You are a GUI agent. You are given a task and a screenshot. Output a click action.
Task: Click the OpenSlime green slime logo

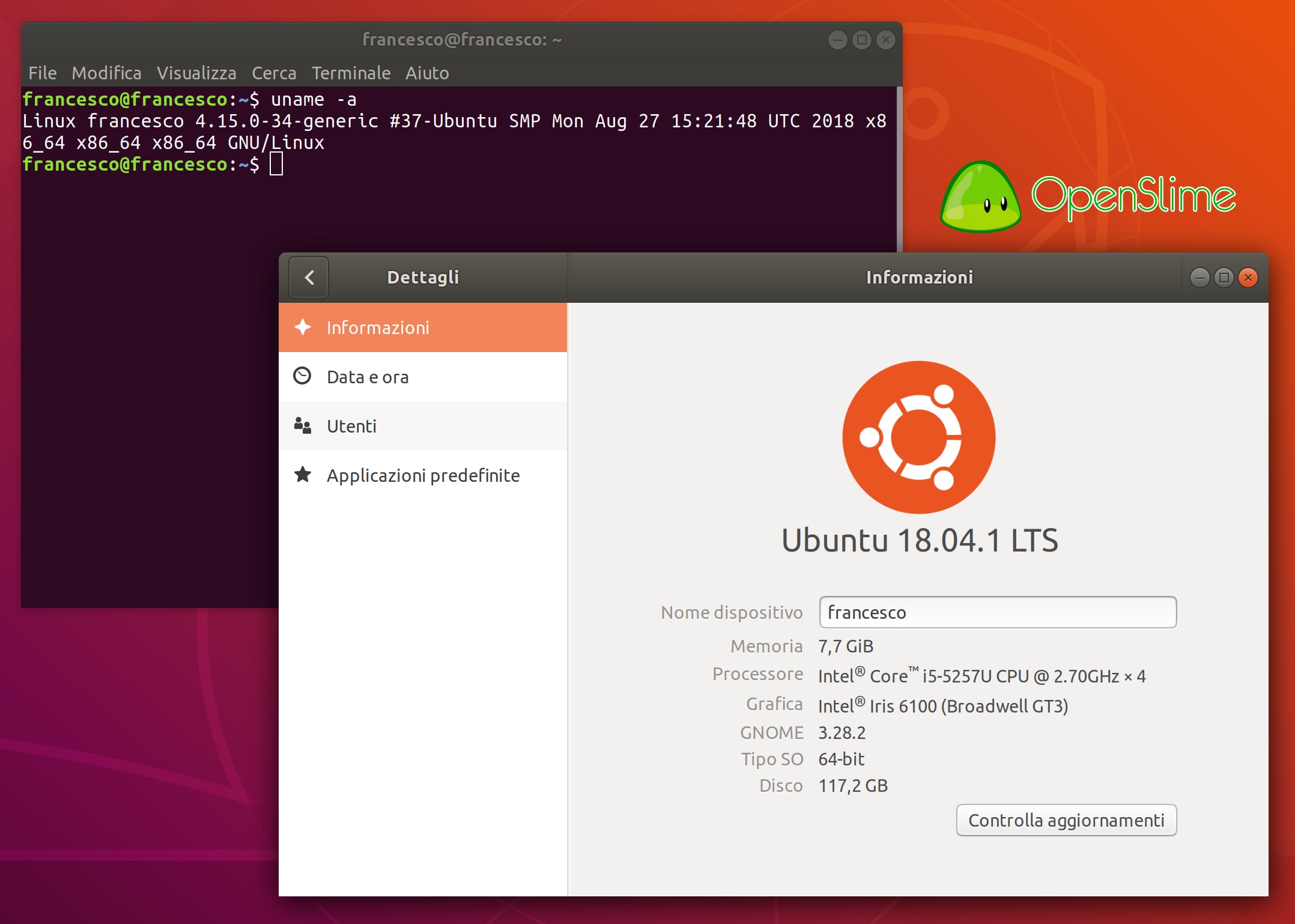coord(980,196)
